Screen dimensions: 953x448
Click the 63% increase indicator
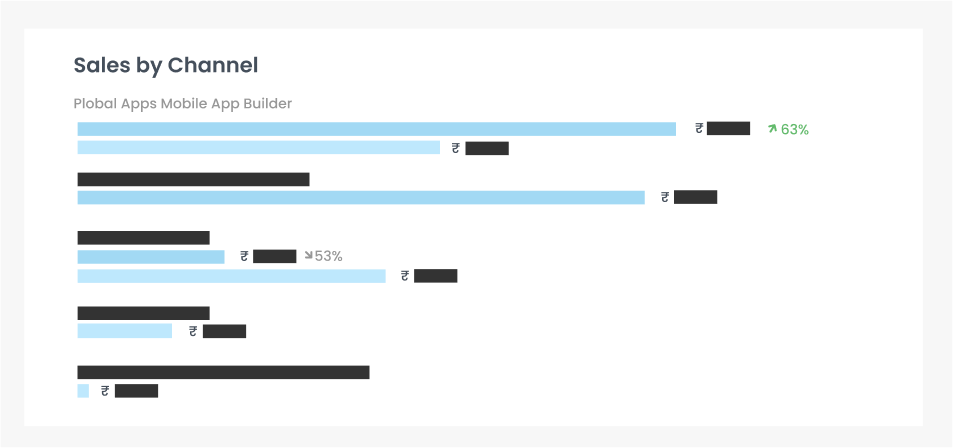pyautogui.click(x=788, y=129)
